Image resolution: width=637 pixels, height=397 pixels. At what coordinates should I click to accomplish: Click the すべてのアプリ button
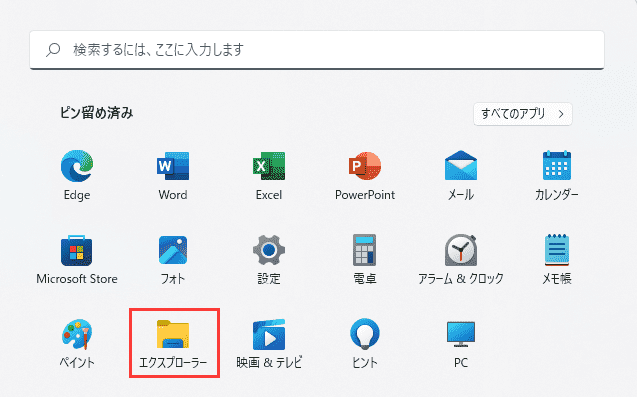(x=523, y=114)
